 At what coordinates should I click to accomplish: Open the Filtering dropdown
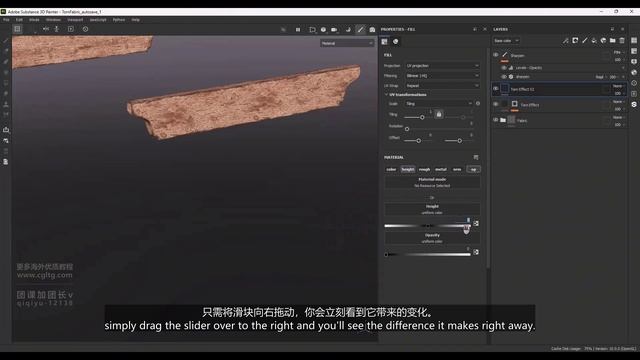point(442,76)
